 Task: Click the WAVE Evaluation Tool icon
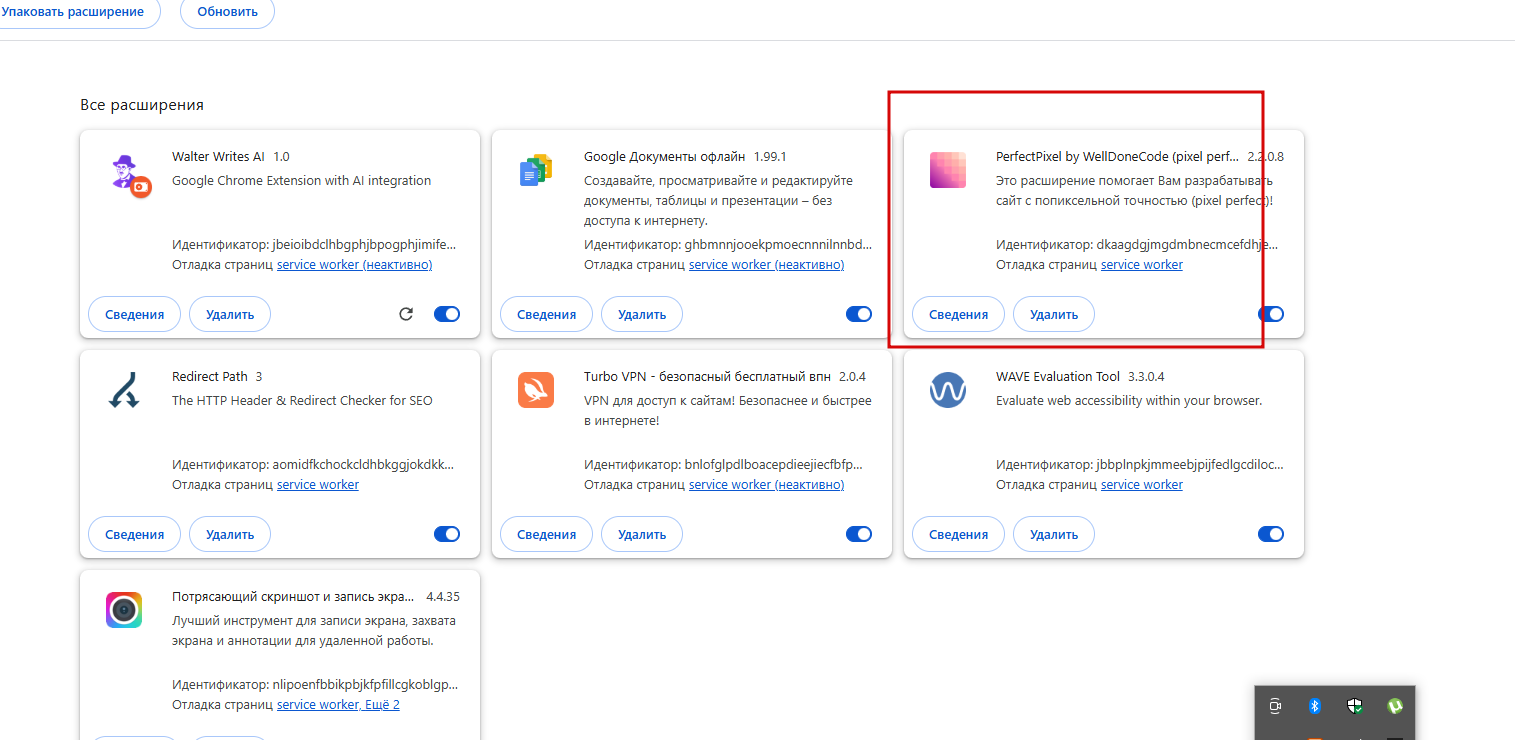click(x=948, y=390)
